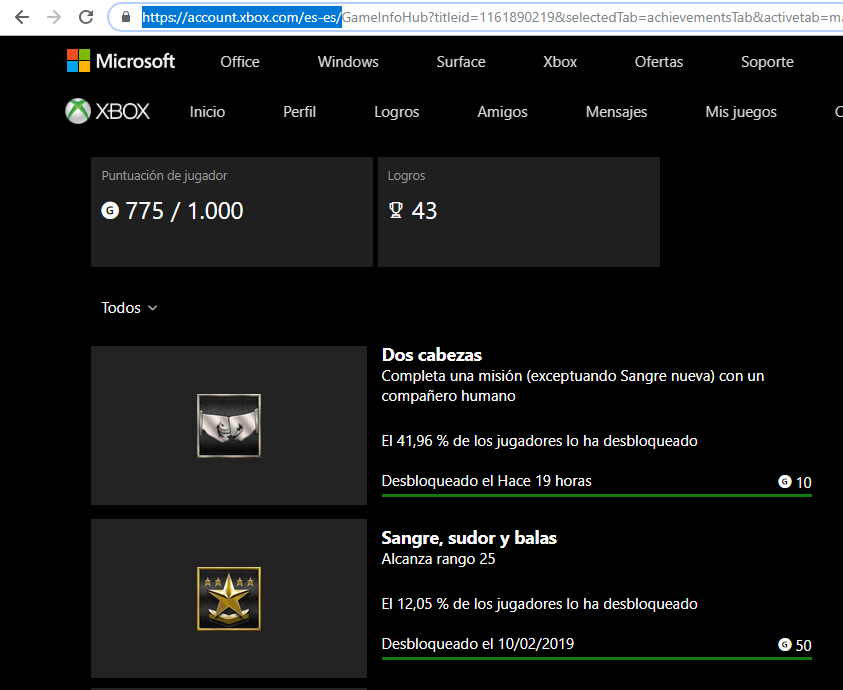
Task: Click the gamerscore G icon beside 775
Action: coord(110,210)
